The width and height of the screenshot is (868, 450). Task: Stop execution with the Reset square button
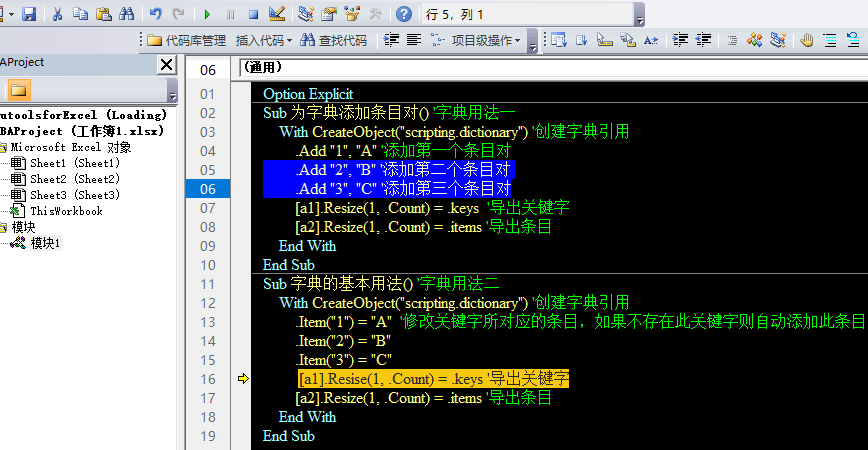(253, 14)
